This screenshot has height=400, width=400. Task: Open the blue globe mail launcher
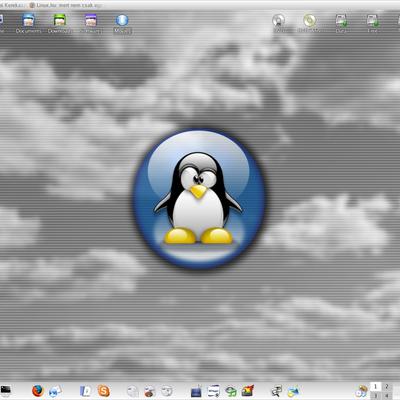pyautogui.click(x=55, y=391)
